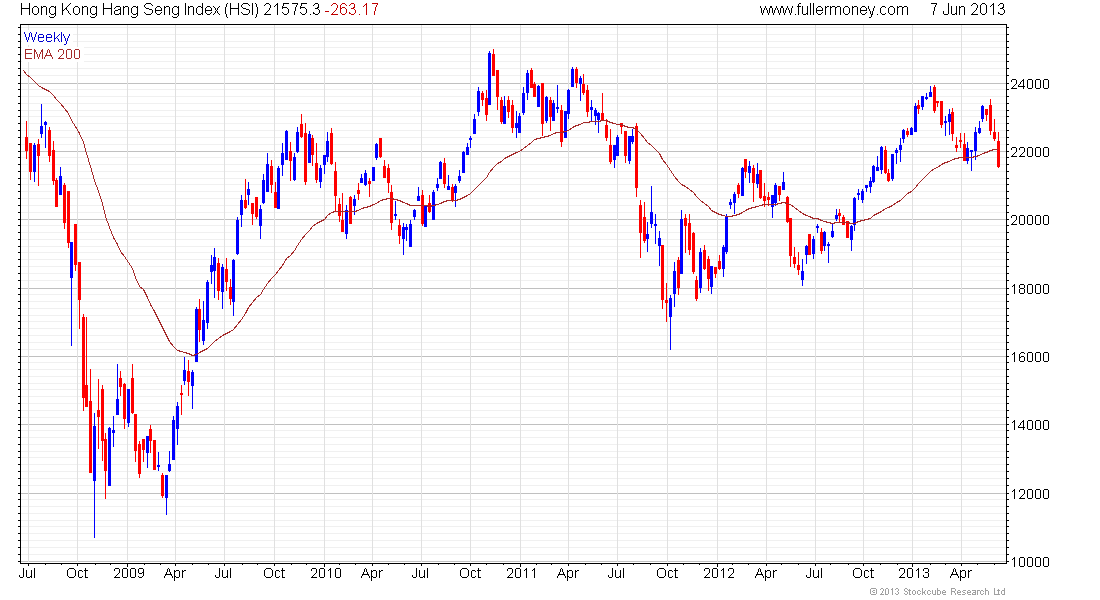The image size is (1100, 600).
Task: Click the Hong Kong Hang Seng Index title
Action: point(140,10)
